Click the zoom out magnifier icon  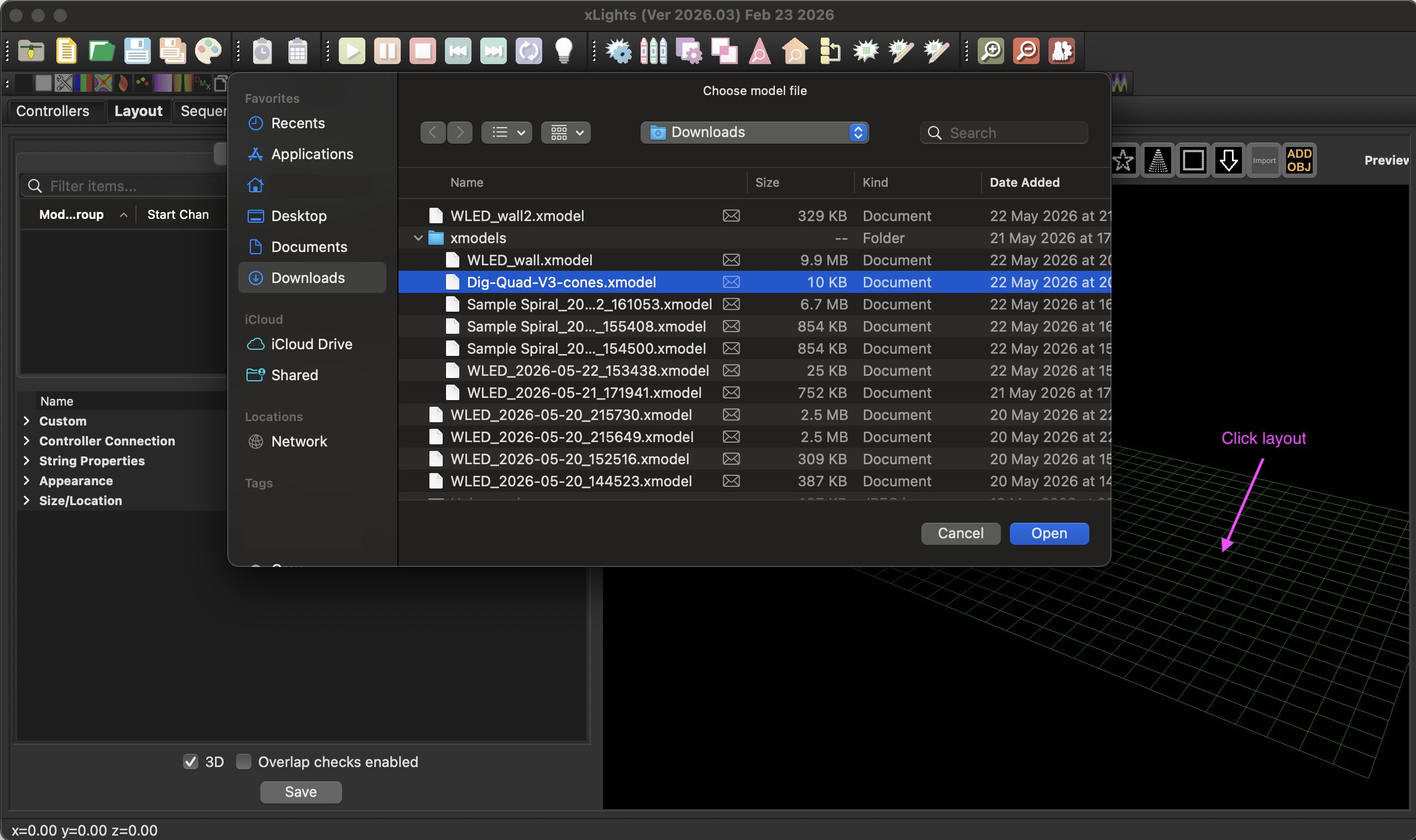(1027, 51)
